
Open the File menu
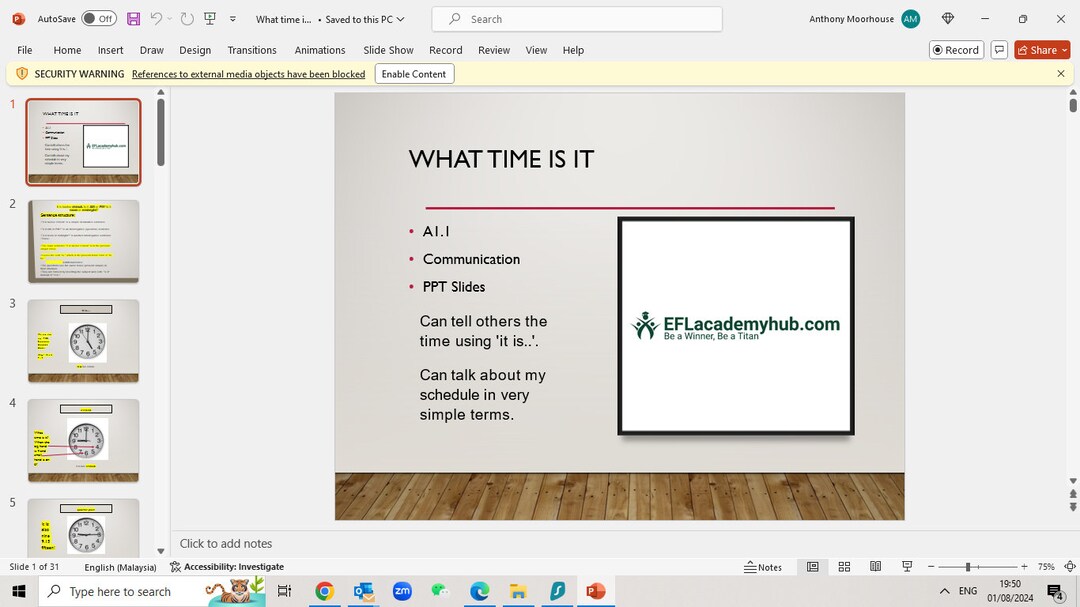point(23,50)
